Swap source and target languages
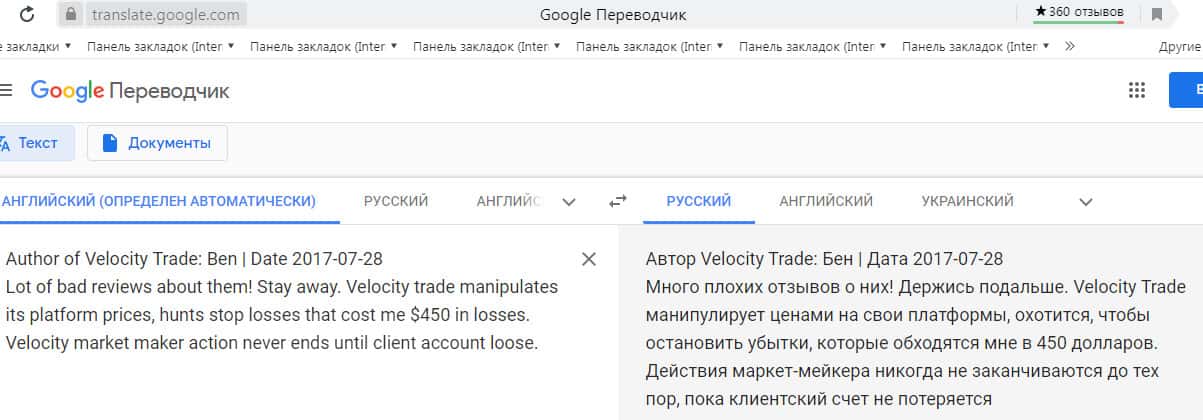The width and height of the screenshot is (1203, 420). pos(617,201)
